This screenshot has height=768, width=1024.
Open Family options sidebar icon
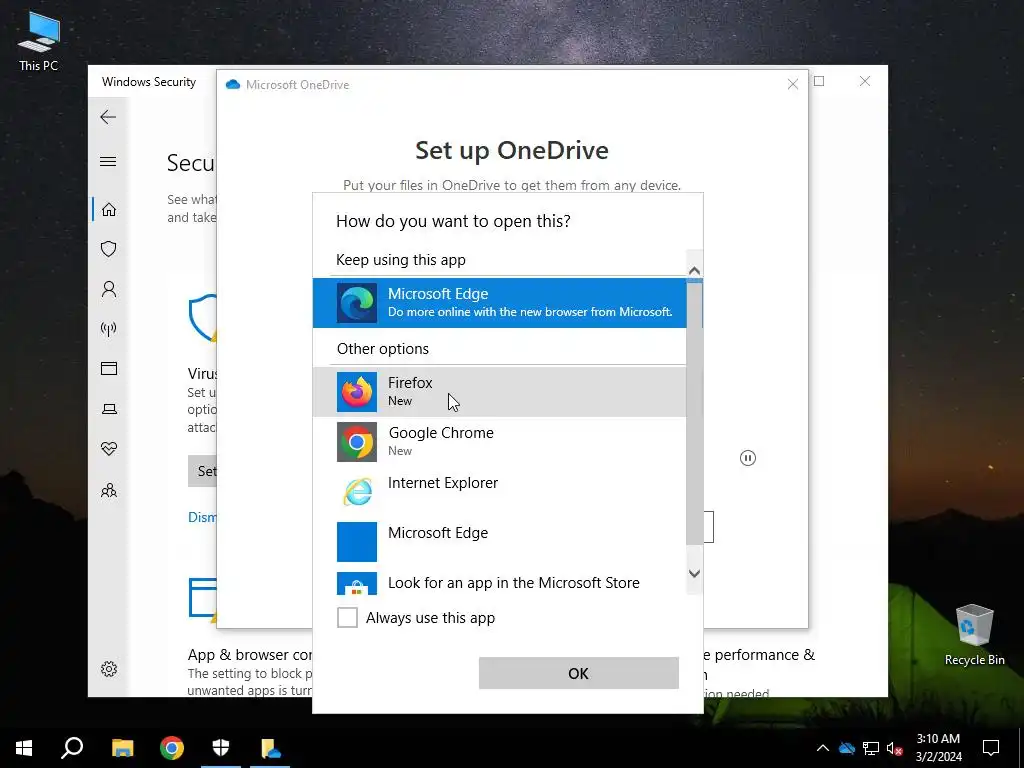(109, 490)
